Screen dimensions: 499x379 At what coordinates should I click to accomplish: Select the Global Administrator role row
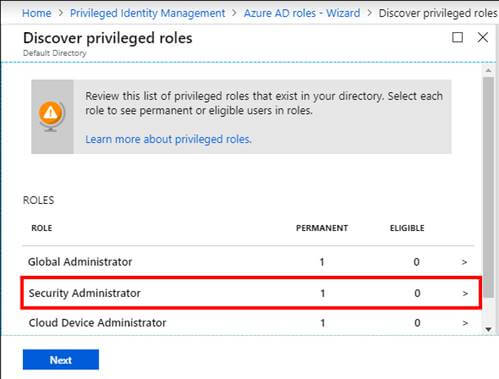(x=248, y=262)
